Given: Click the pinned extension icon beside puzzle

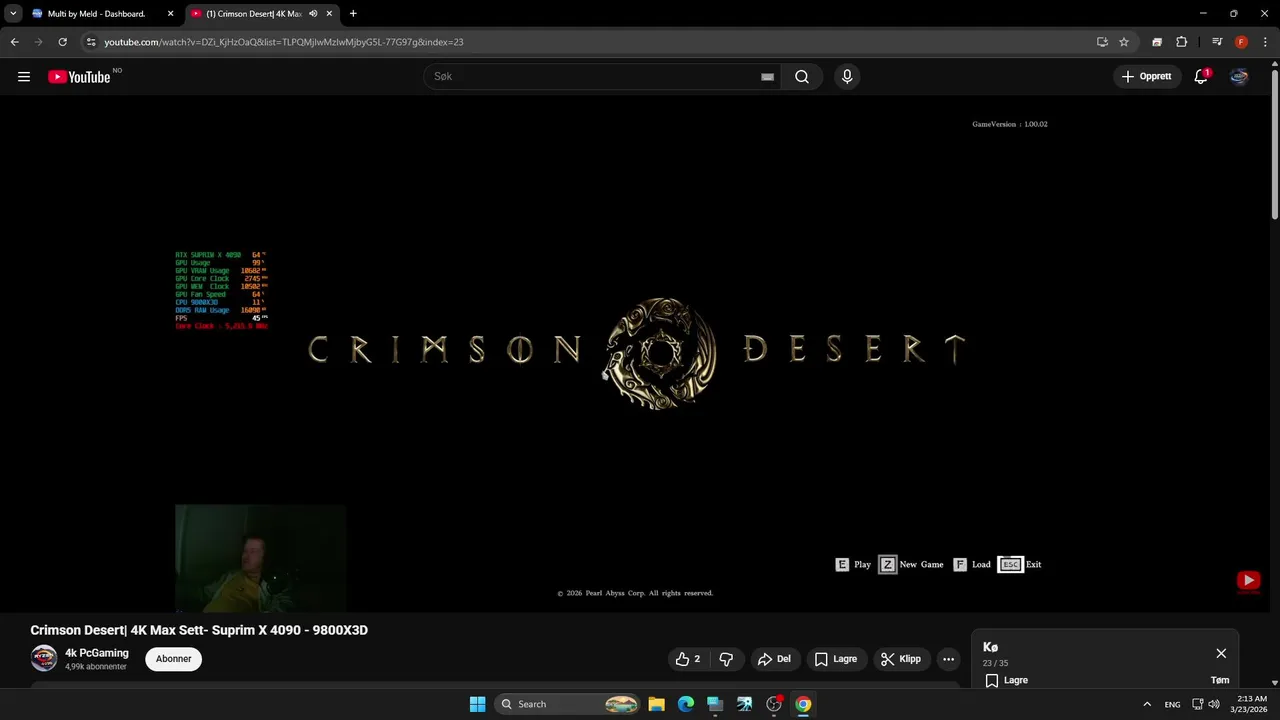Looking at the screenshot, I should coord(1157,42).
